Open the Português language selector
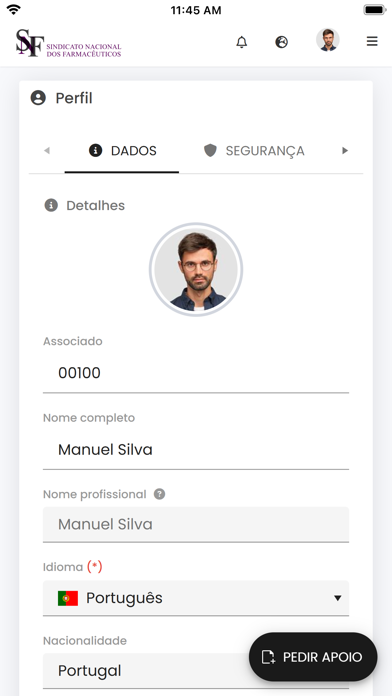 point(196,598)
